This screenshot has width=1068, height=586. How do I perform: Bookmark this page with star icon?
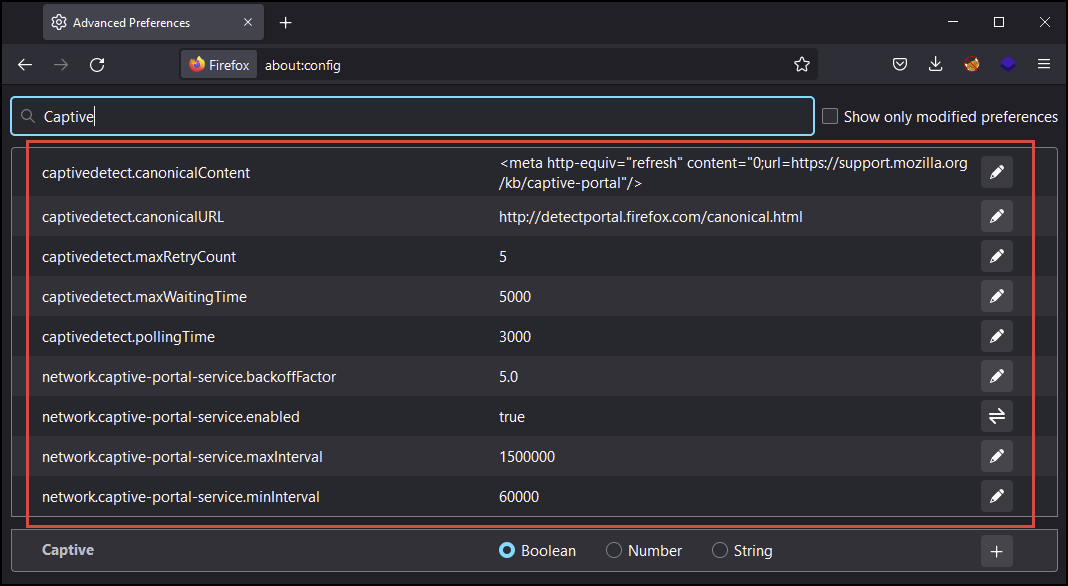[x=802, y=65]
